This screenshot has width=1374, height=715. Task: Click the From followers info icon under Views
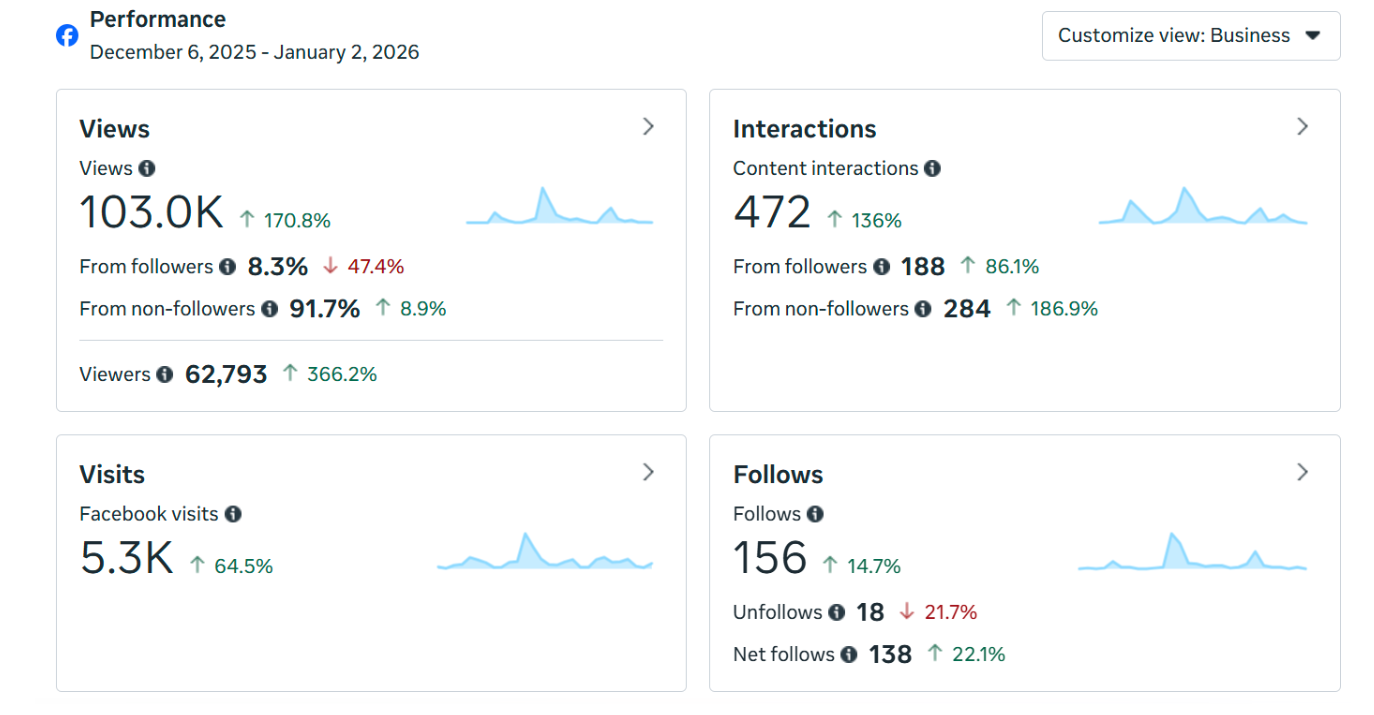point(226,267)
